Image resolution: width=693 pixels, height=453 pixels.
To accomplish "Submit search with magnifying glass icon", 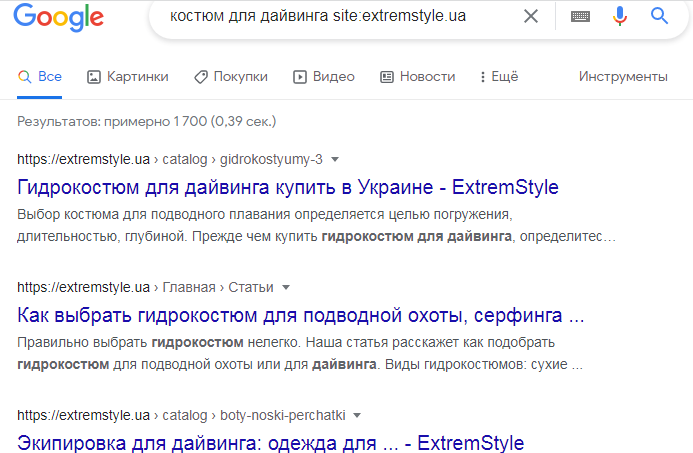I will (659, 16).
